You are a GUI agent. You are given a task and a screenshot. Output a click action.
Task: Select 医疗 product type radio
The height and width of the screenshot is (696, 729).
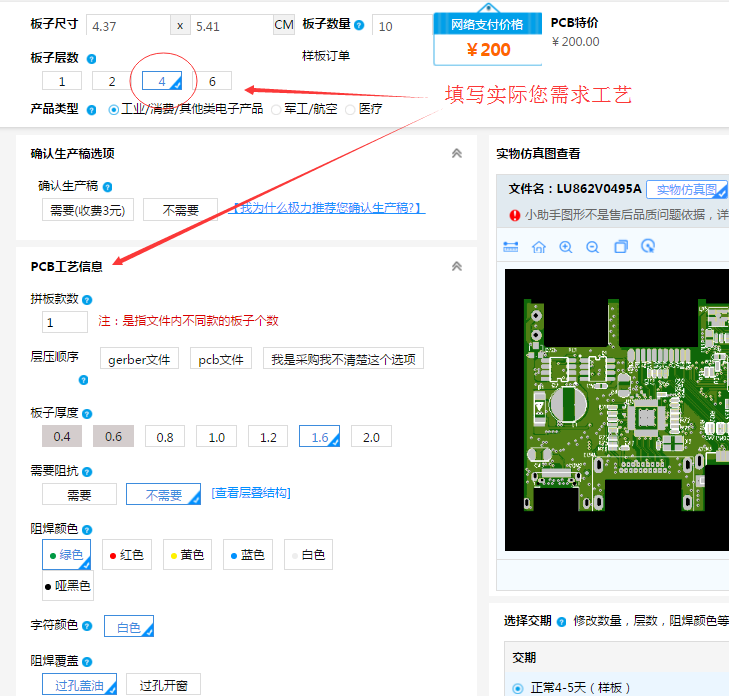pos(350,109)
